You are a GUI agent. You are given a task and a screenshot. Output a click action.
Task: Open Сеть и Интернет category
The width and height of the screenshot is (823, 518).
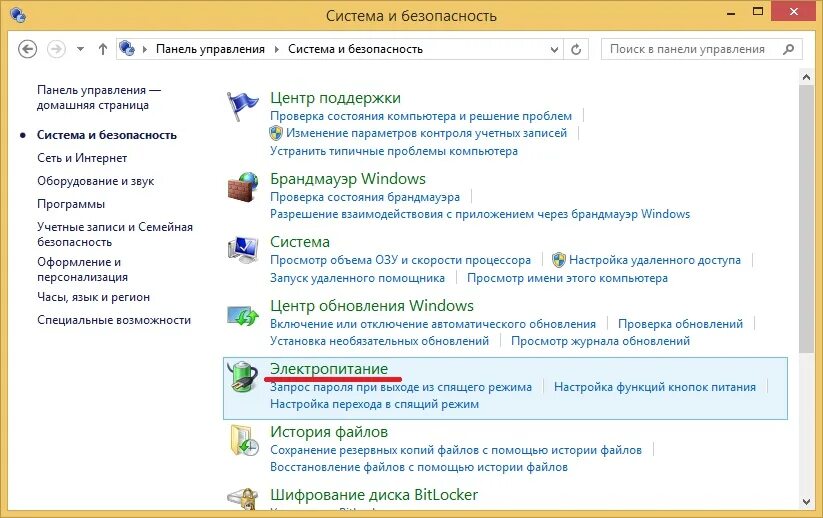tap(82, 158)
